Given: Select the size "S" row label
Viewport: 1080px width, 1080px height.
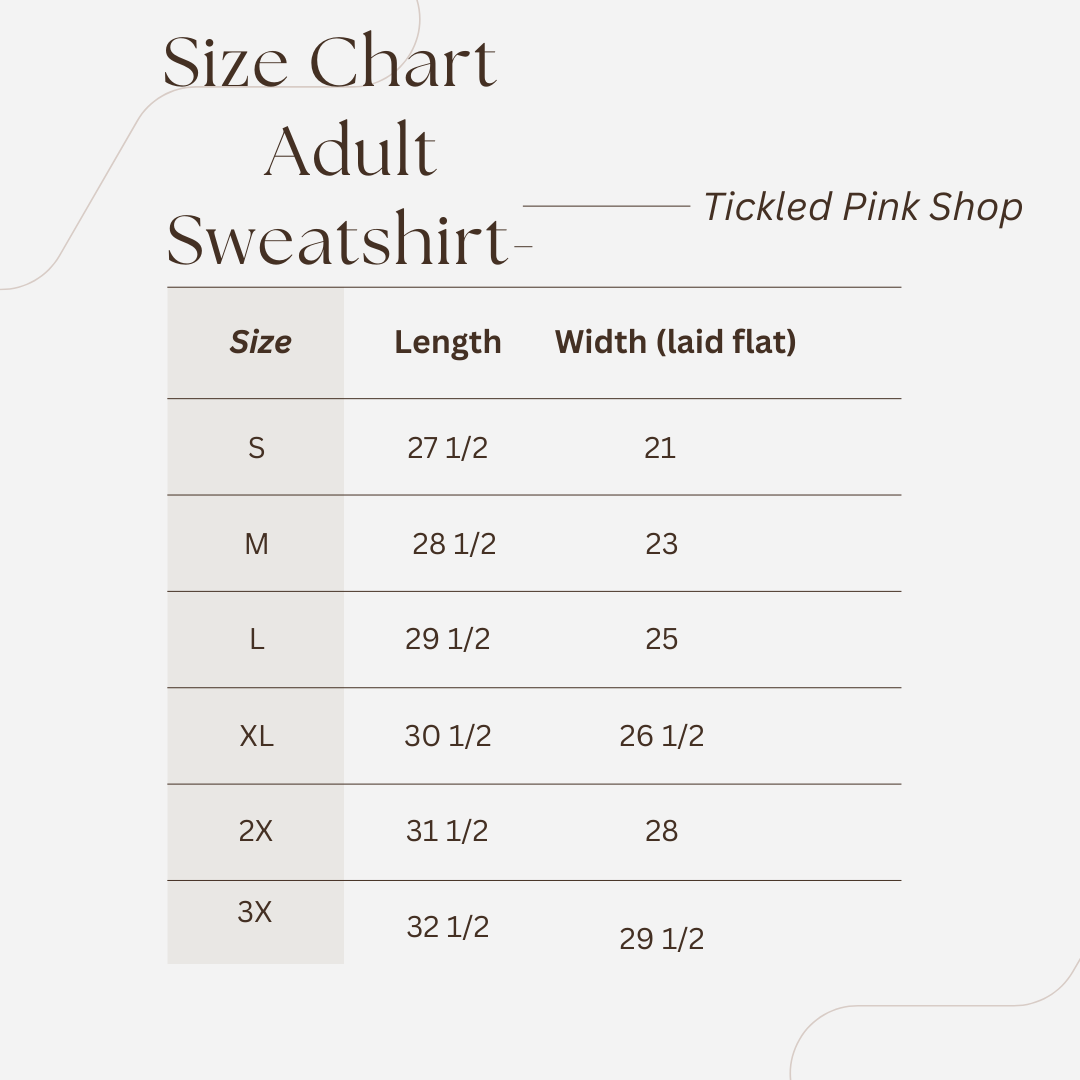Looking at the screenshot, I should [257, 448].
